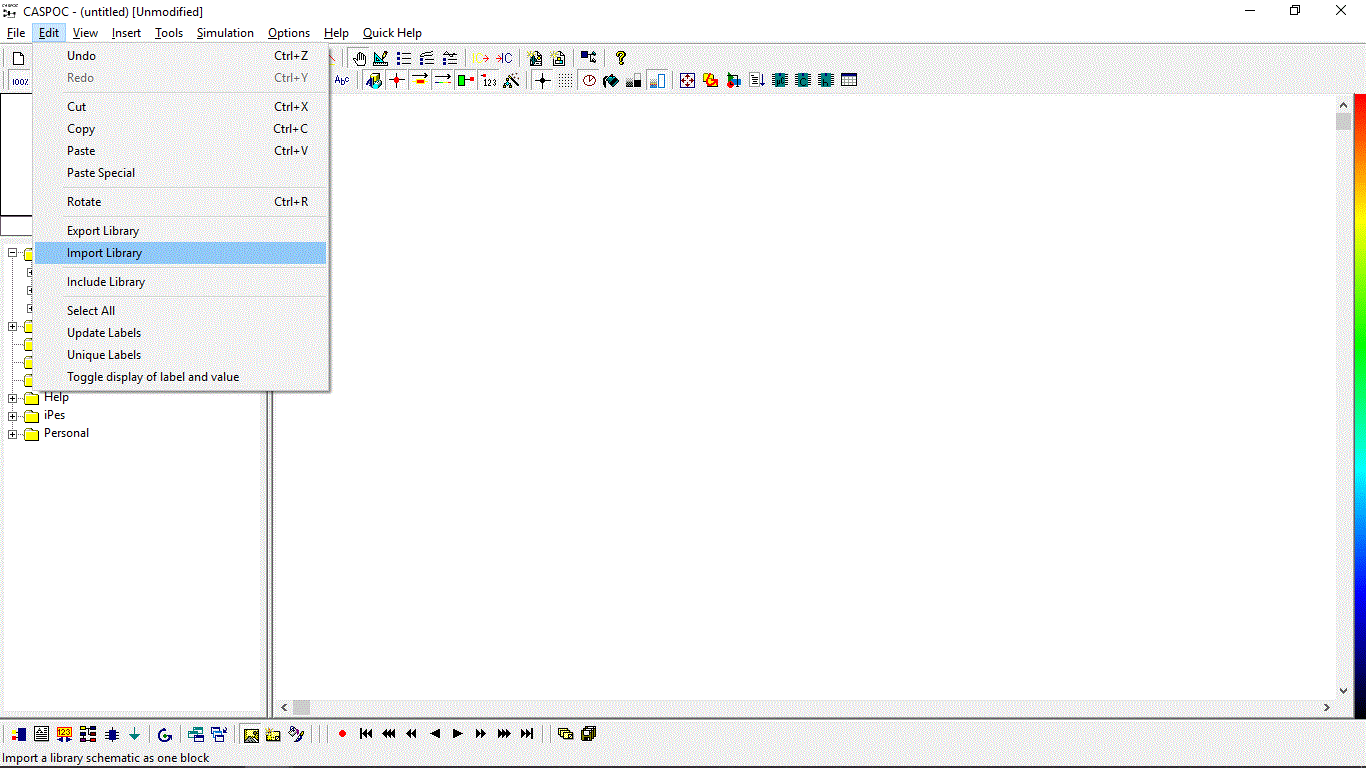
Task: Choose Rotate in the Edit menu
Action: (x=180, y=202)
